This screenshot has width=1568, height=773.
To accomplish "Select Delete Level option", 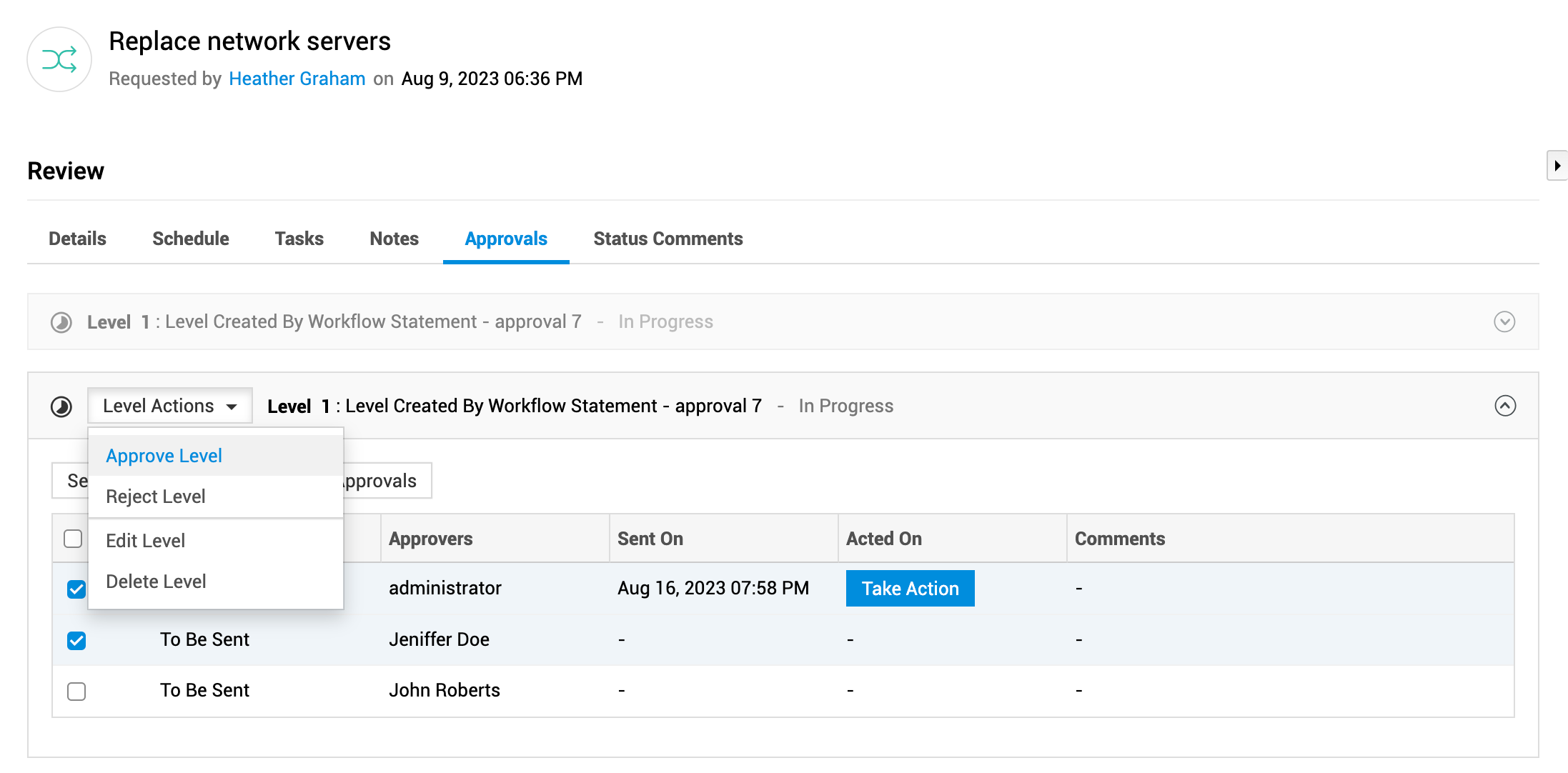I will (x=156, y=582).
